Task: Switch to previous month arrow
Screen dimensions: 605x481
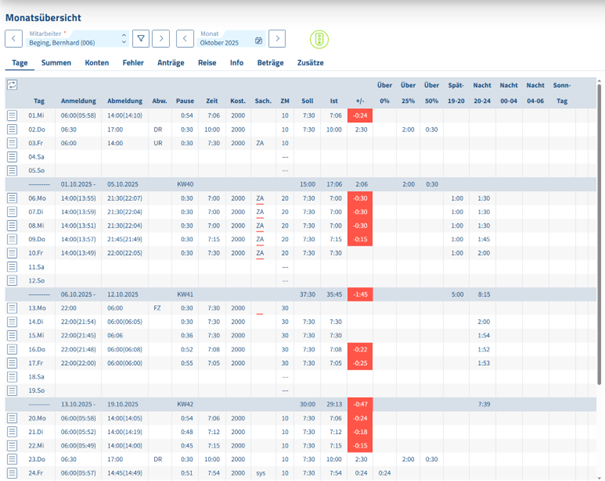Action: click(x=185, y=39)
